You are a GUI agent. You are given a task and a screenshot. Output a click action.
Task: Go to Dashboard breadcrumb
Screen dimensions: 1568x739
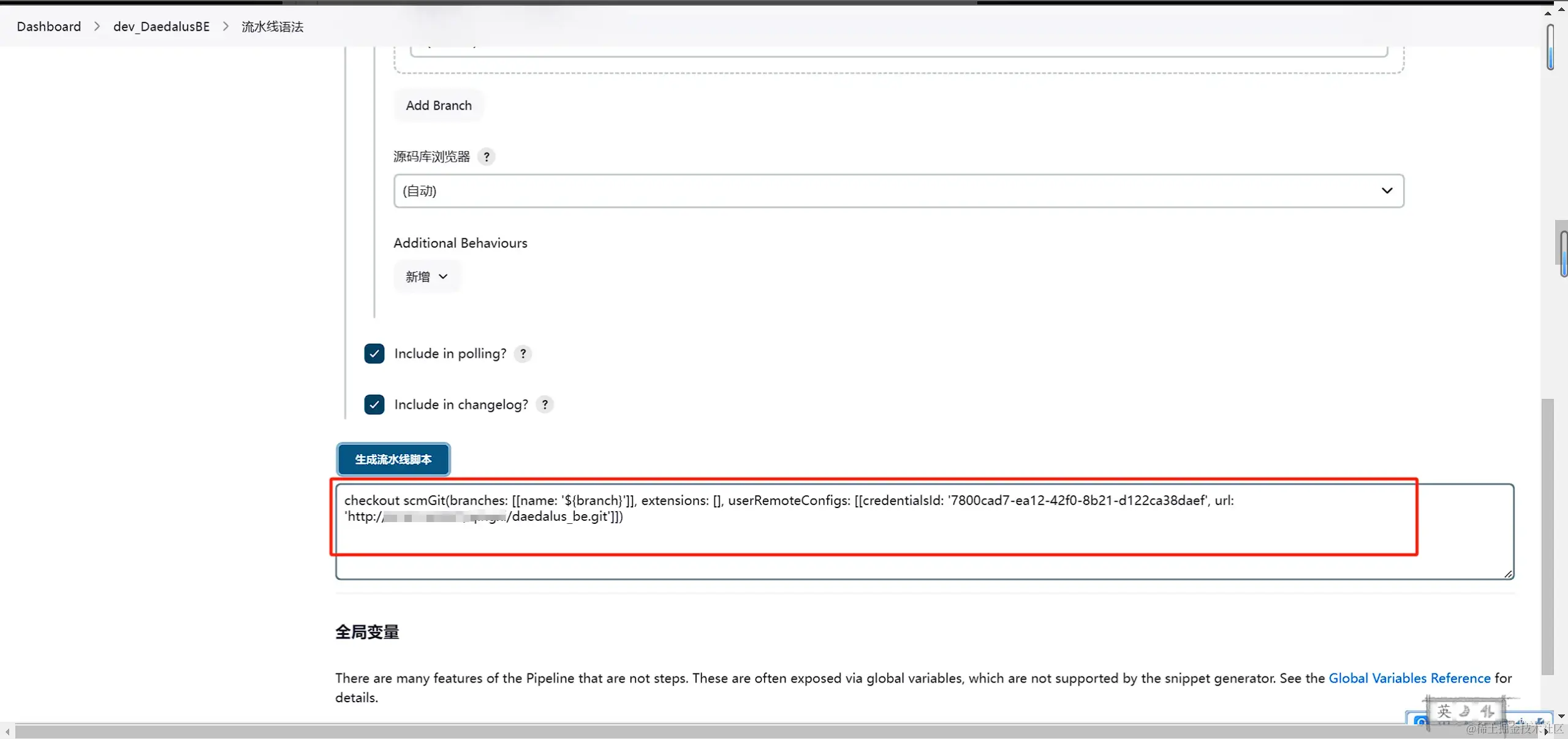click(x=49, y=26)
